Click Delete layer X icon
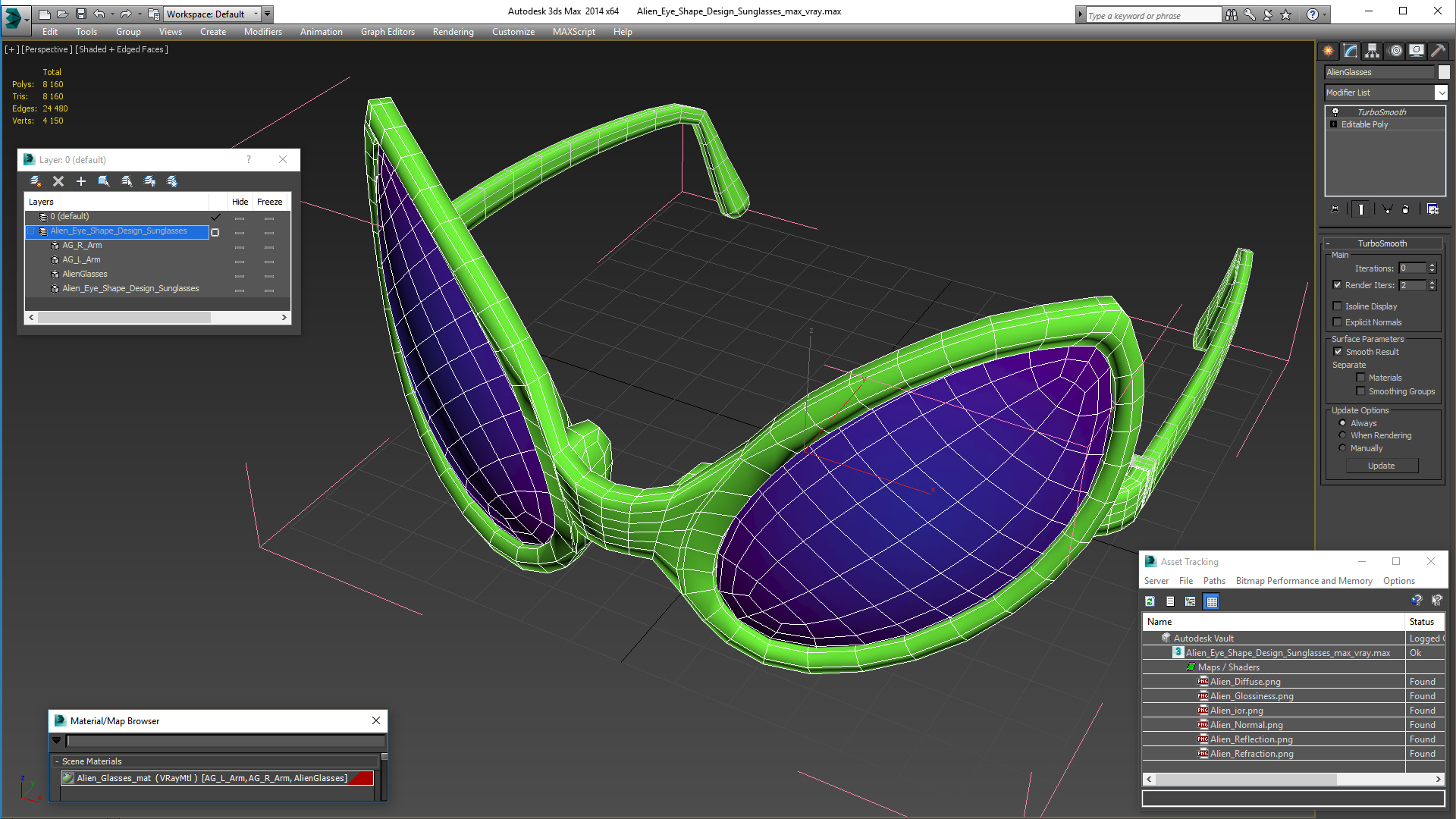Image resolution: width=1456 pixels, height=819 pixels. [58, 181]
